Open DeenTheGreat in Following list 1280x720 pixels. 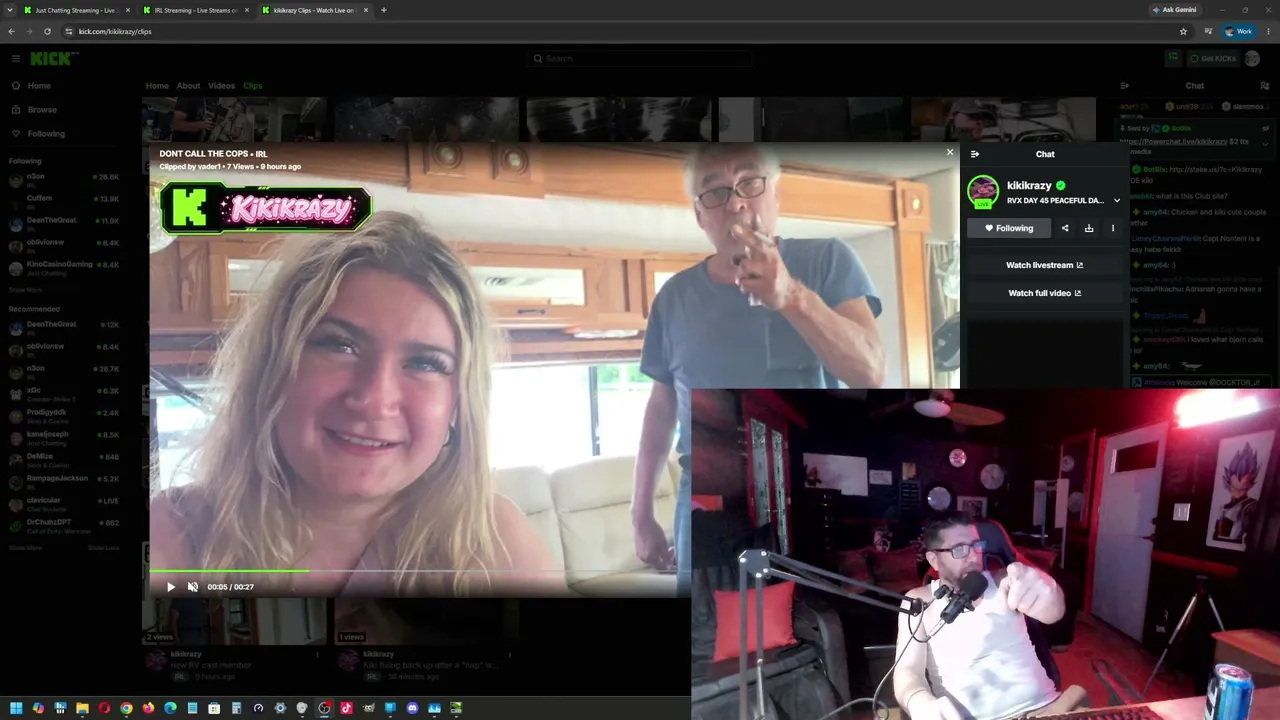[x=64, y=224]
